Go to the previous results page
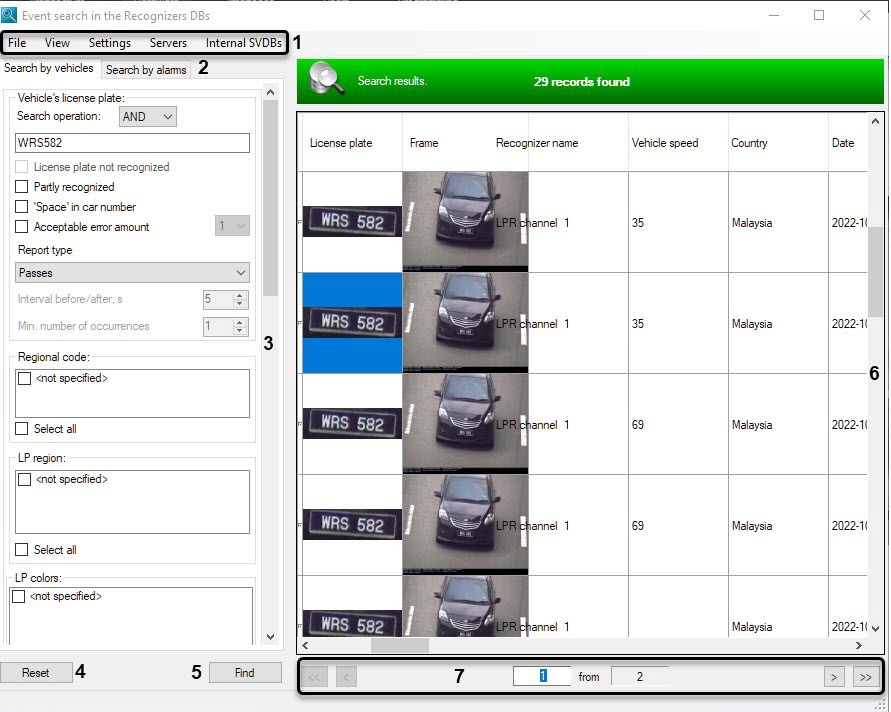The image size is (891, 712). (x=346, y=677)
